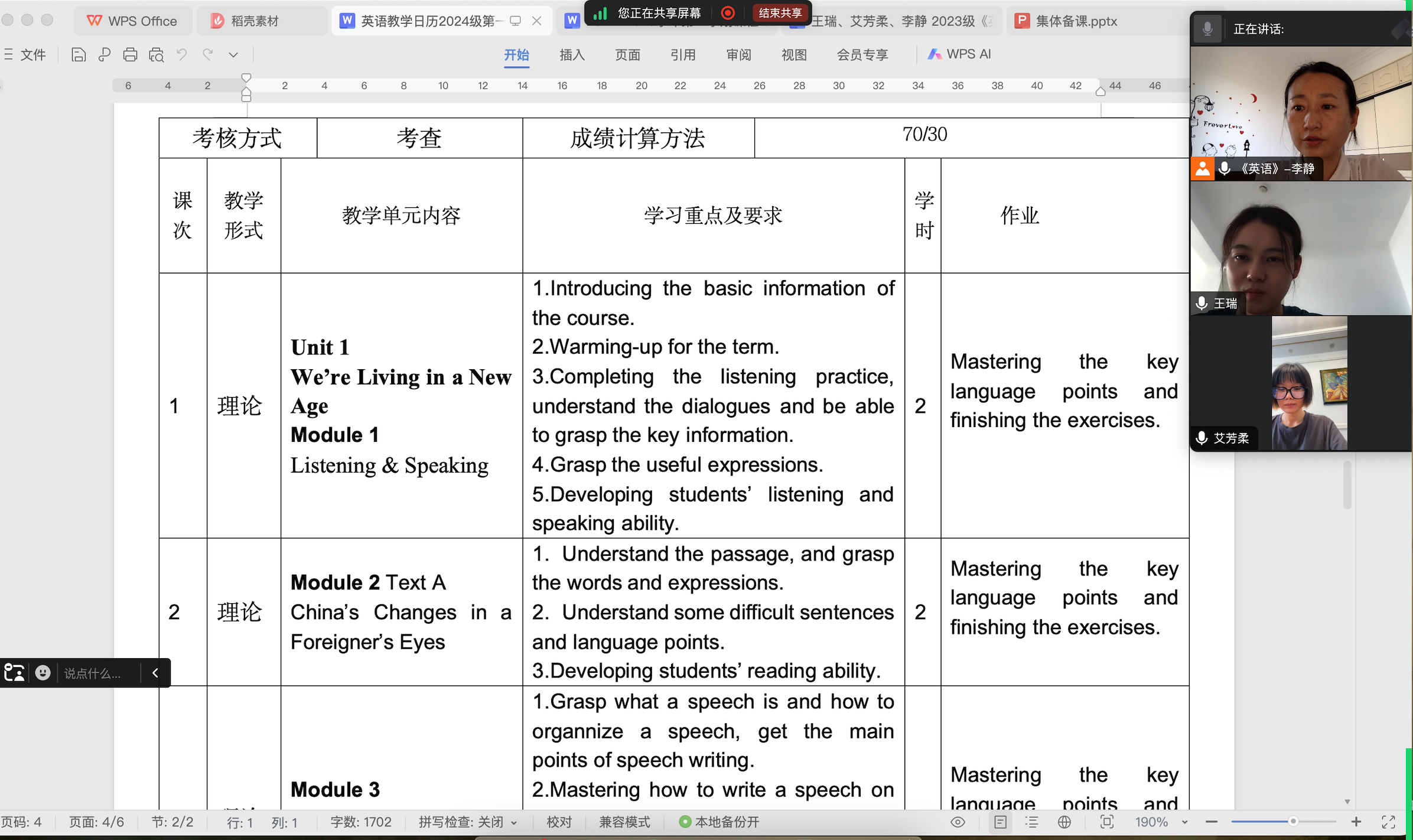Screen dimensions: 1413x840
Task: Select web layout view globe icon
Action: coord(1064,822)
